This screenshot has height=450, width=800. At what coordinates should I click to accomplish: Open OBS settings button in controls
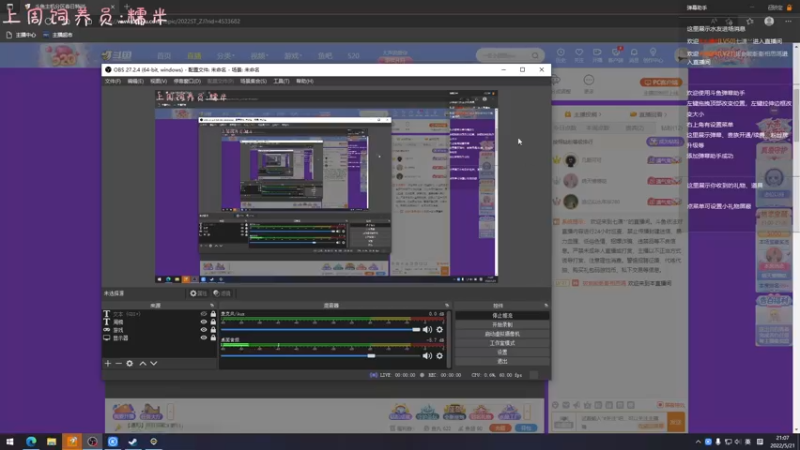click(502, 352)
